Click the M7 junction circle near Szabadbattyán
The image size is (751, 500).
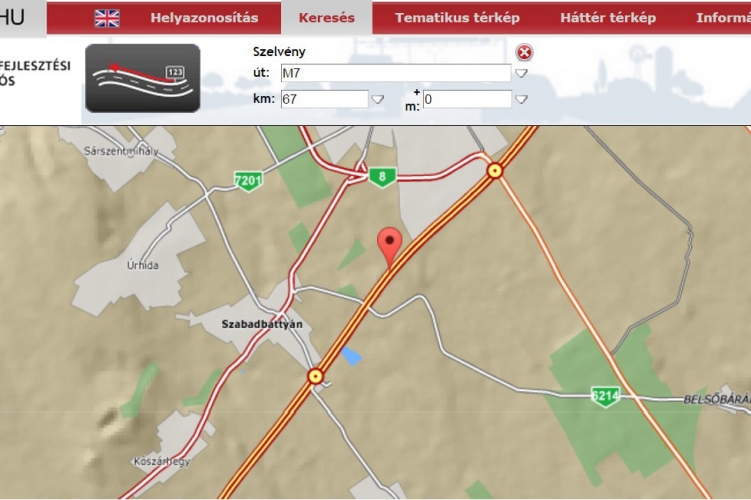point(315,376)
